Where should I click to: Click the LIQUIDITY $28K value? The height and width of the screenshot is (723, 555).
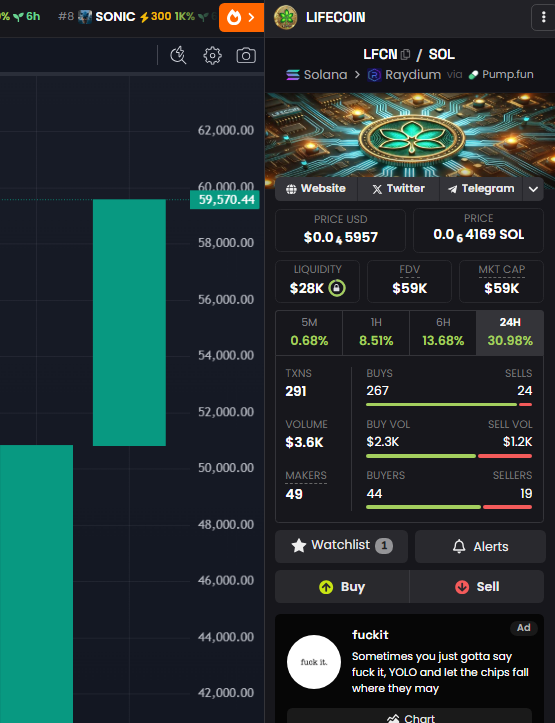[x=307, y=289]
